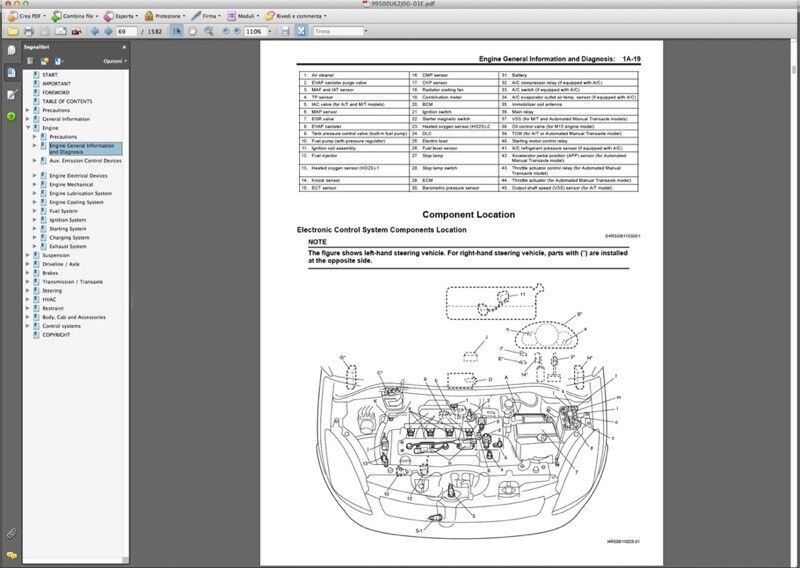Image resolution: width=800 pixels, height=568 pixels.
Task: Click the page number field
Action: (x=126, y=32)
